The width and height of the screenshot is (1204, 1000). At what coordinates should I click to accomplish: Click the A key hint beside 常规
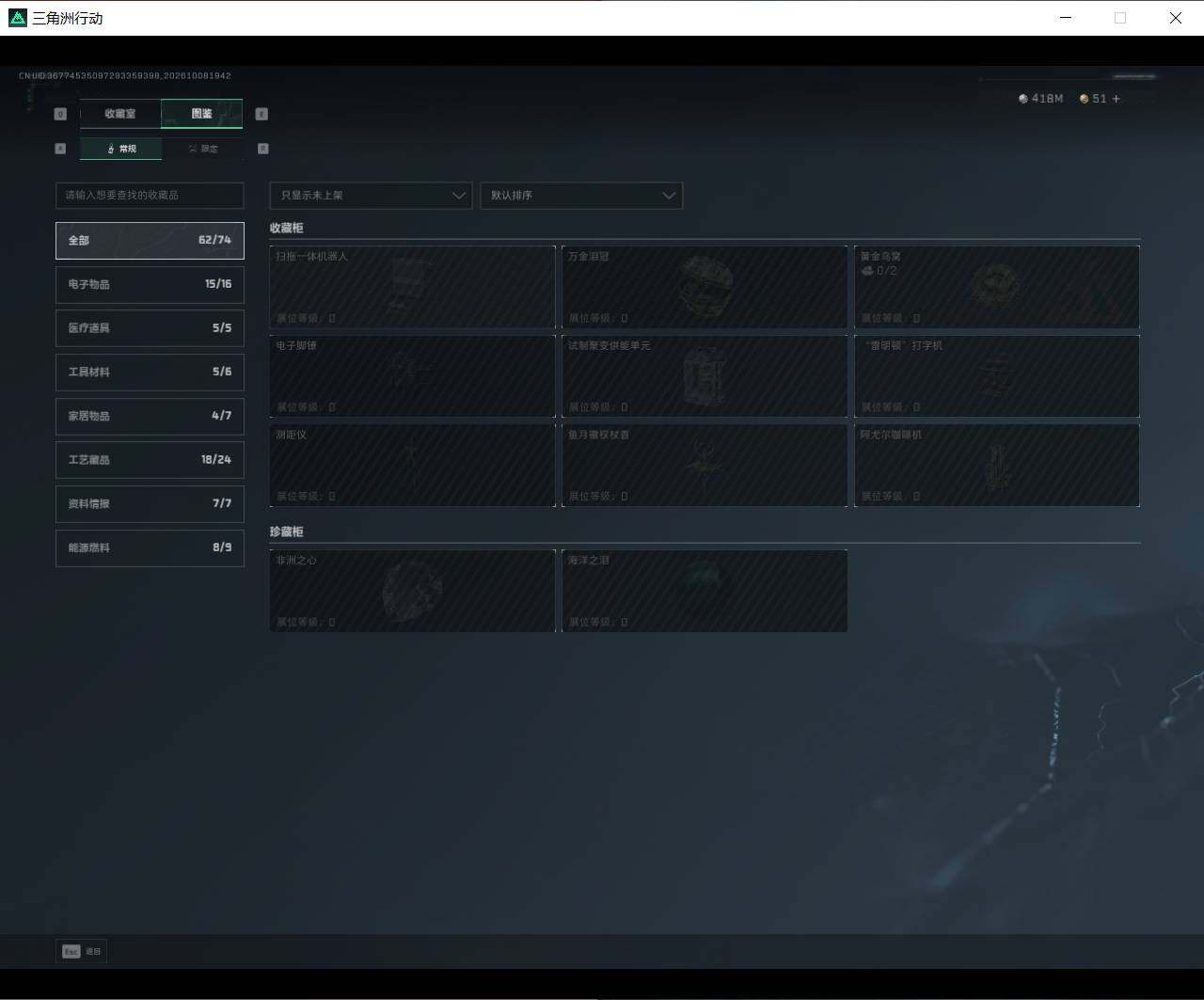pyautogui.click(x=60, y=149)
